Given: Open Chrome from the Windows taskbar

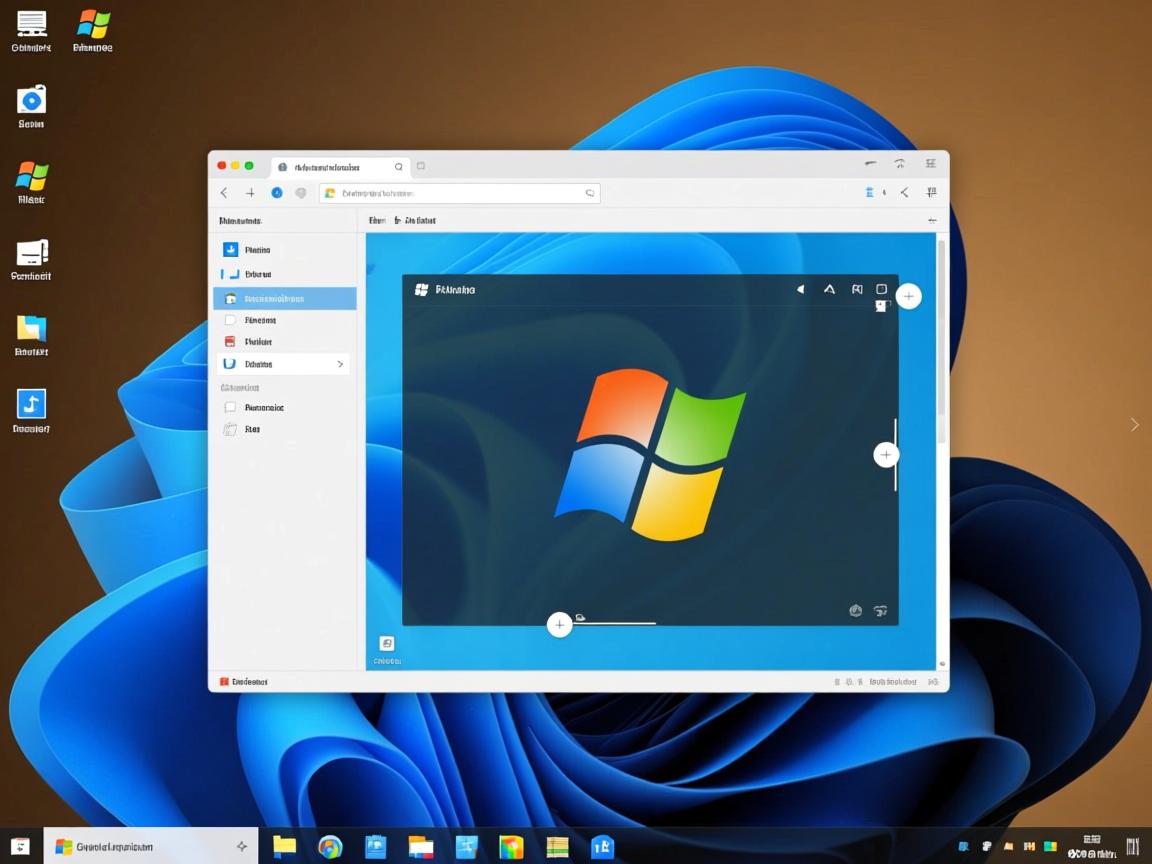Looking at the screenshot, I should 330,846.
